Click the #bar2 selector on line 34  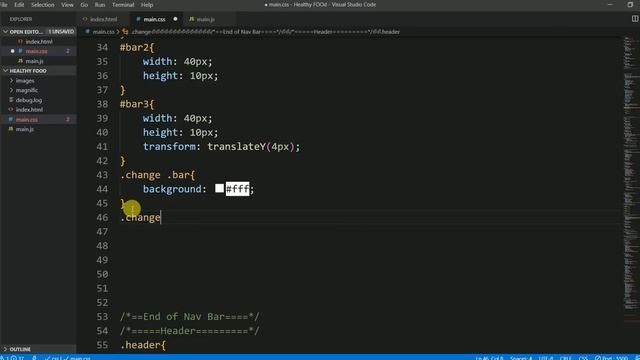[137, 47]
